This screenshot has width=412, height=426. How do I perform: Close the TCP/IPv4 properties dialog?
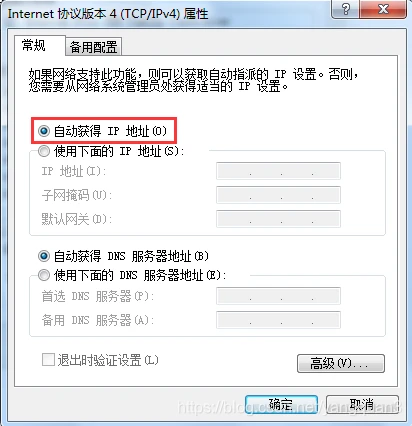383,9
